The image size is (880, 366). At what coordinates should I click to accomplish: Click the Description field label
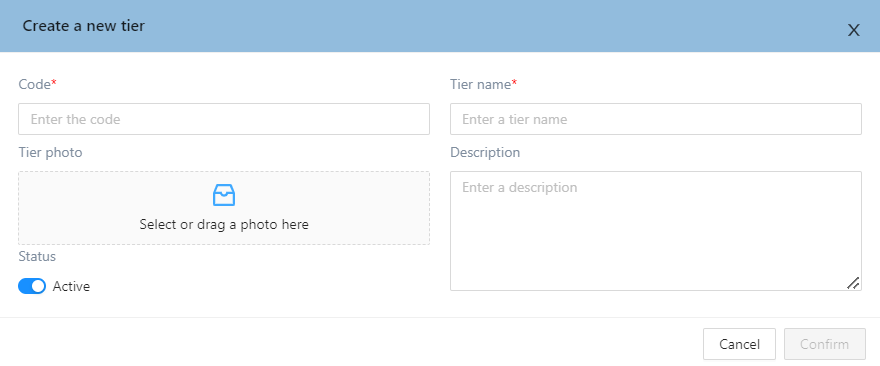click(x=485, y=152)
